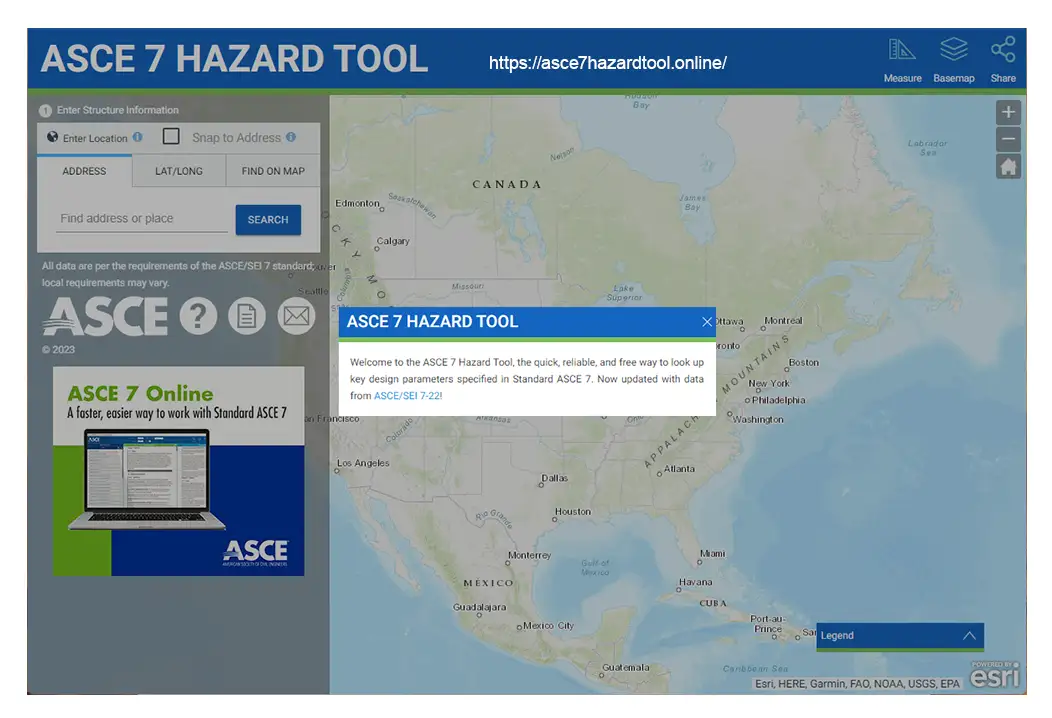Close the ASCE 7 Hazard Tool welcome dialog

706,322
